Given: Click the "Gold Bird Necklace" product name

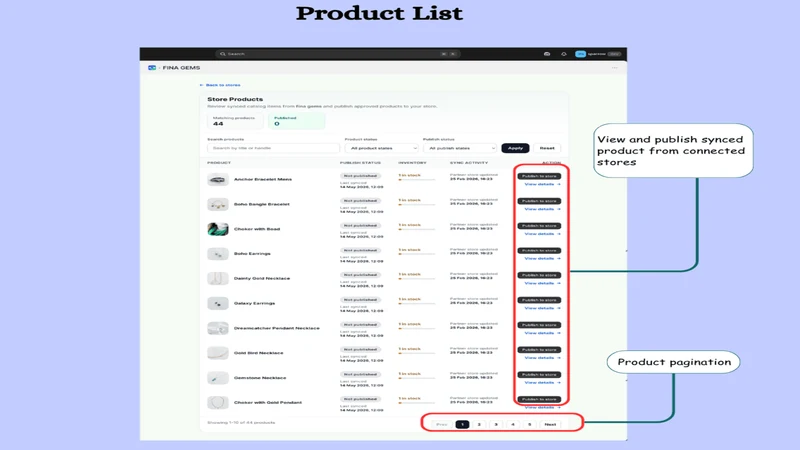Looking at the screenshot, I should (259, 353).
